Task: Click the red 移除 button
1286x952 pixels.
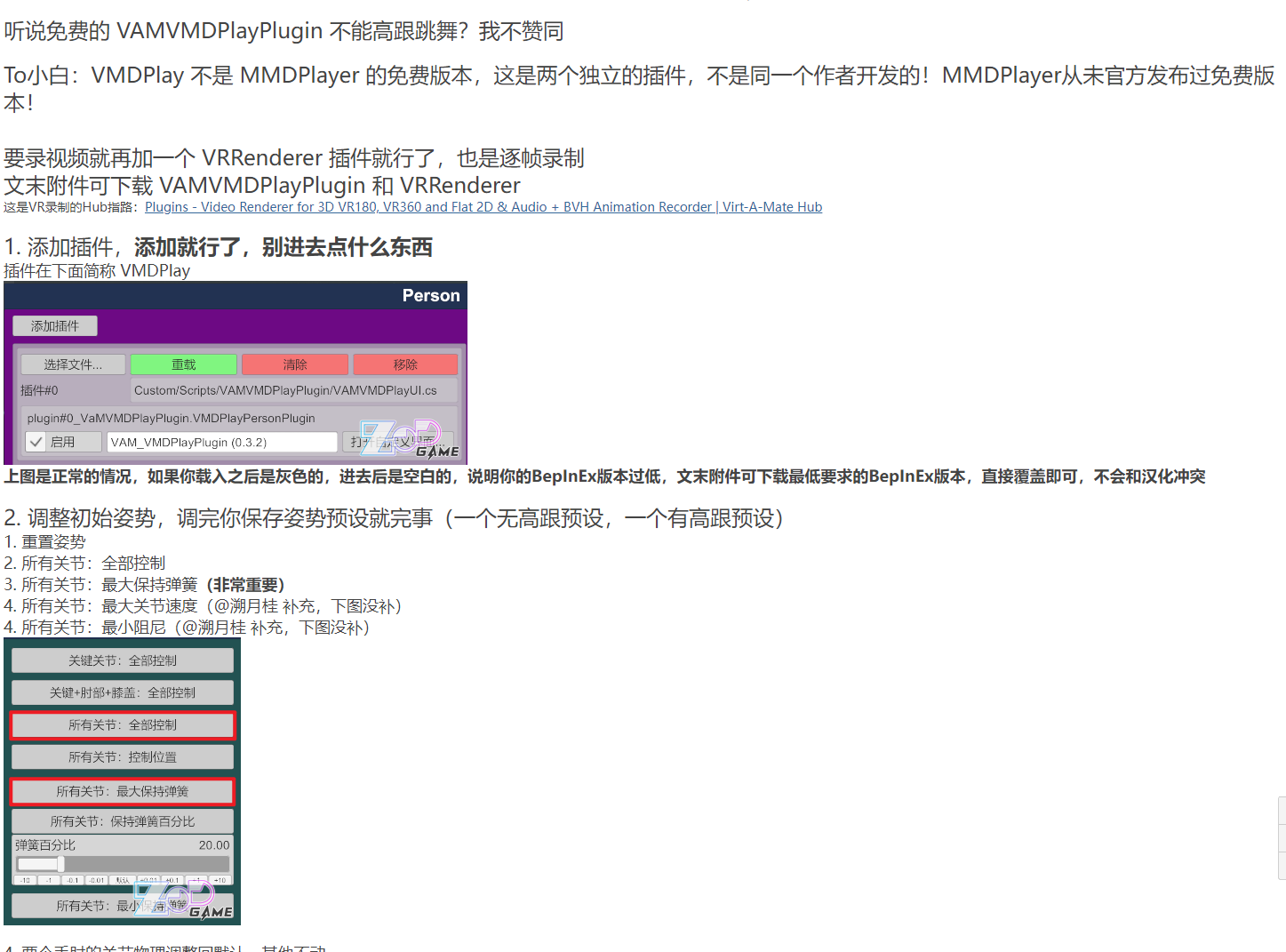Action: click(405, 364)
